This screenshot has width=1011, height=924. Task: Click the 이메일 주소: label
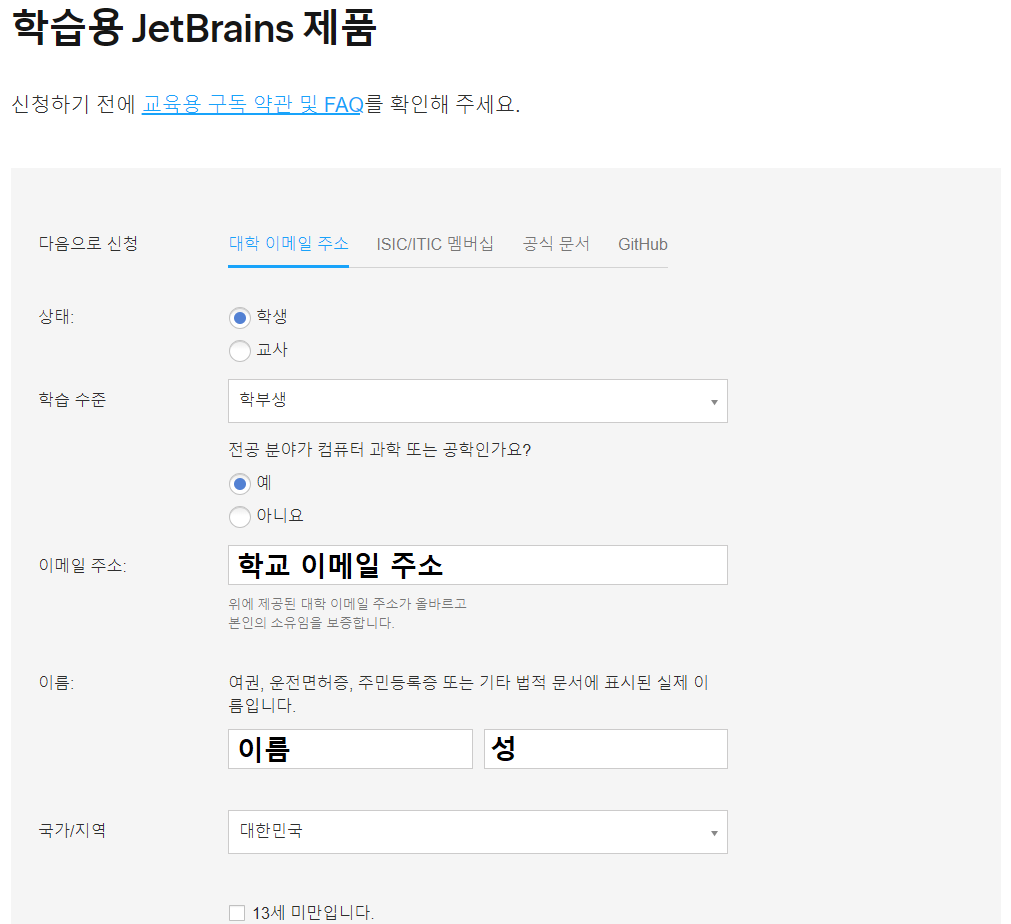[83, 565]
